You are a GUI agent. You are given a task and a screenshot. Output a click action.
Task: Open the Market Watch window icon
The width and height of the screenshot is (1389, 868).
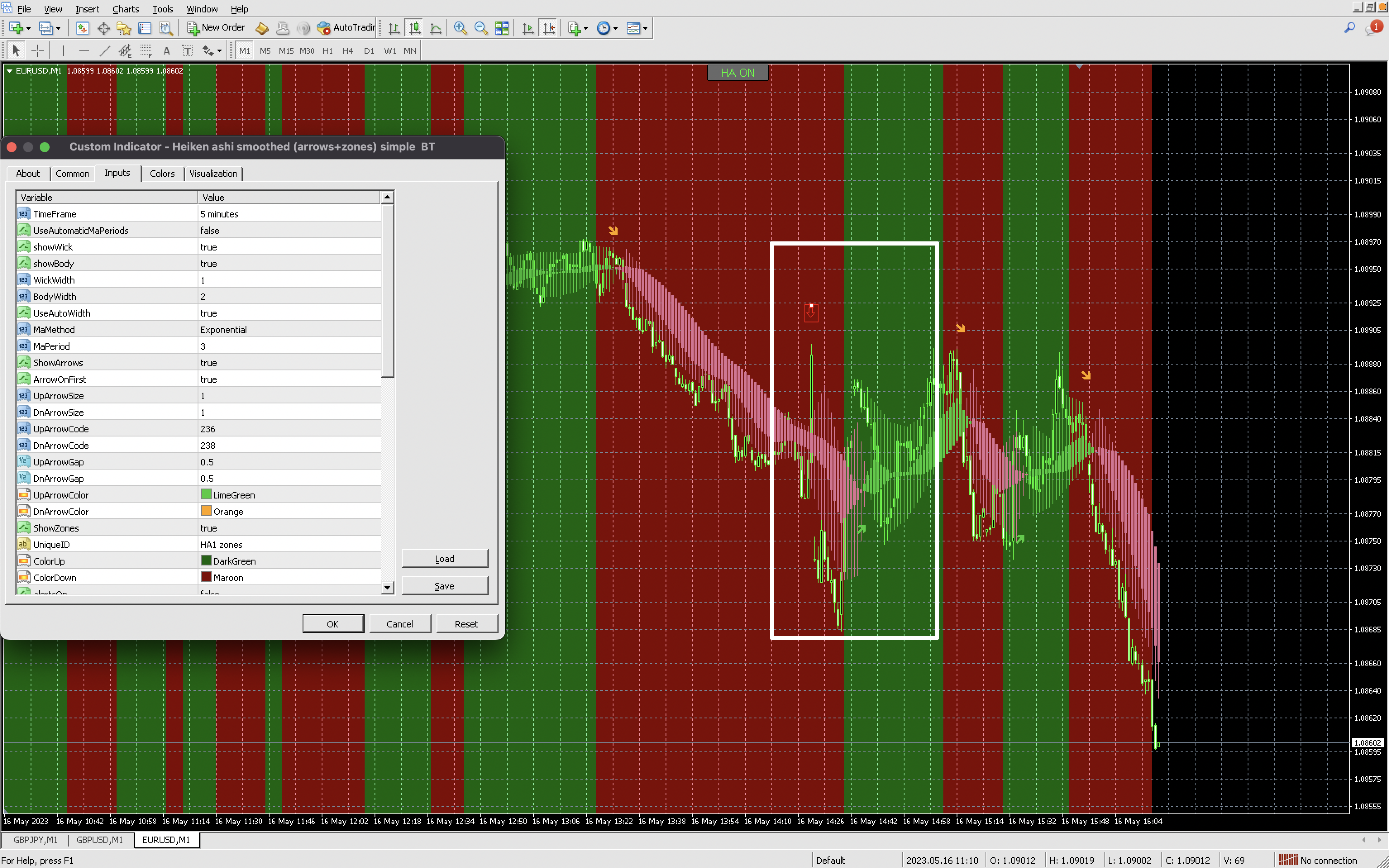[83, 28]
